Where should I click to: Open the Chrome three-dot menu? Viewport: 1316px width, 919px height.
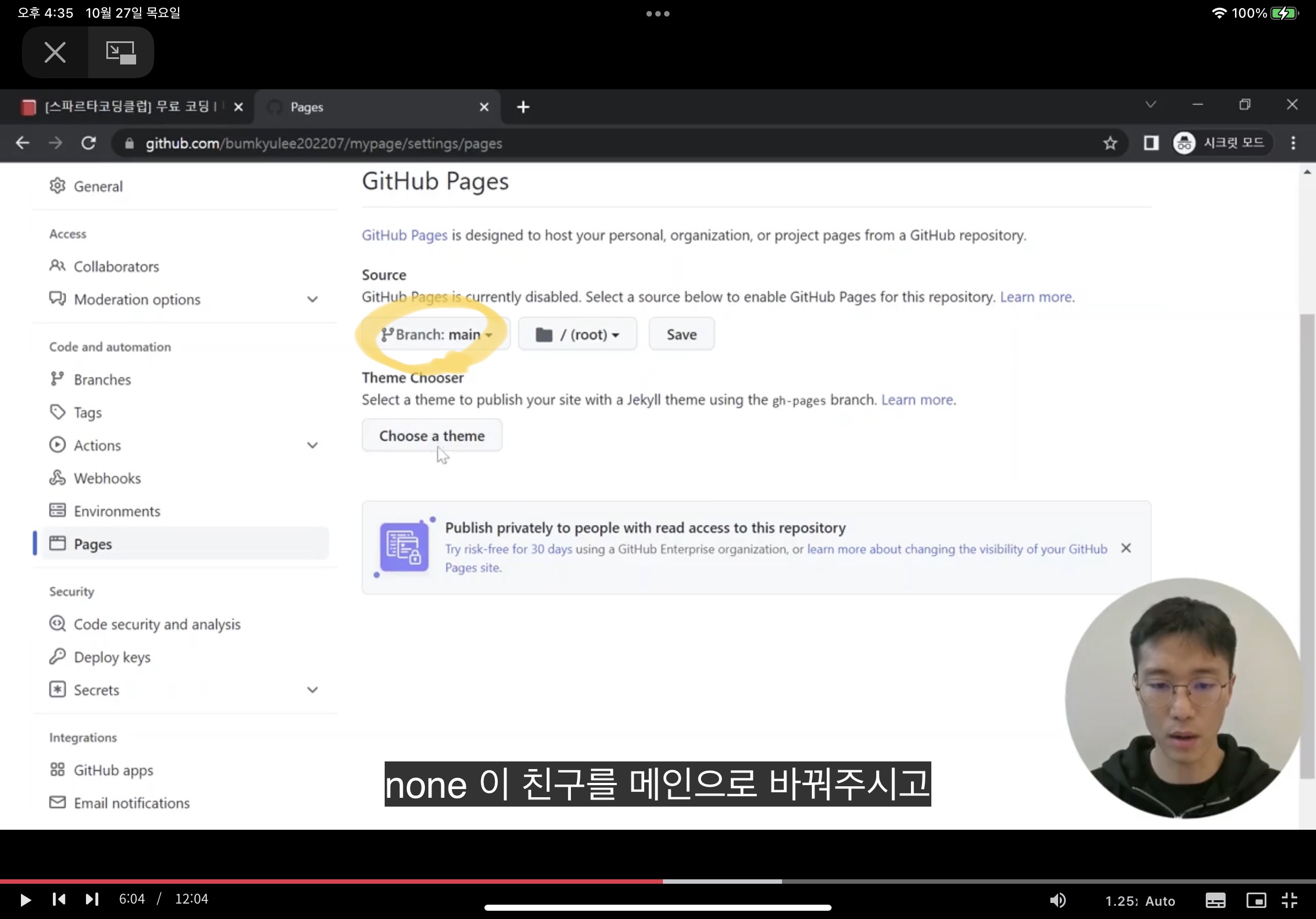pyautogui.click(x=1293, y=143)
